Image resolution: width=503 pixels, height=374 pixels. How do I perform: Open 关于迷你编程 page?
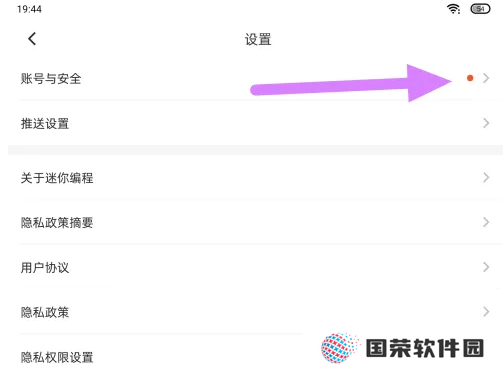255,177
